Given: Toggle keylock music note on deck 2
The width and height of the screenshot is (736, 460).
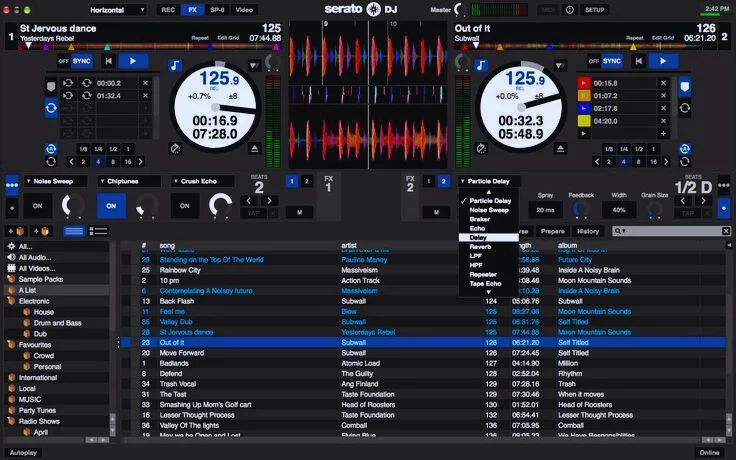Looking at the screenshot, I should 481,66.
